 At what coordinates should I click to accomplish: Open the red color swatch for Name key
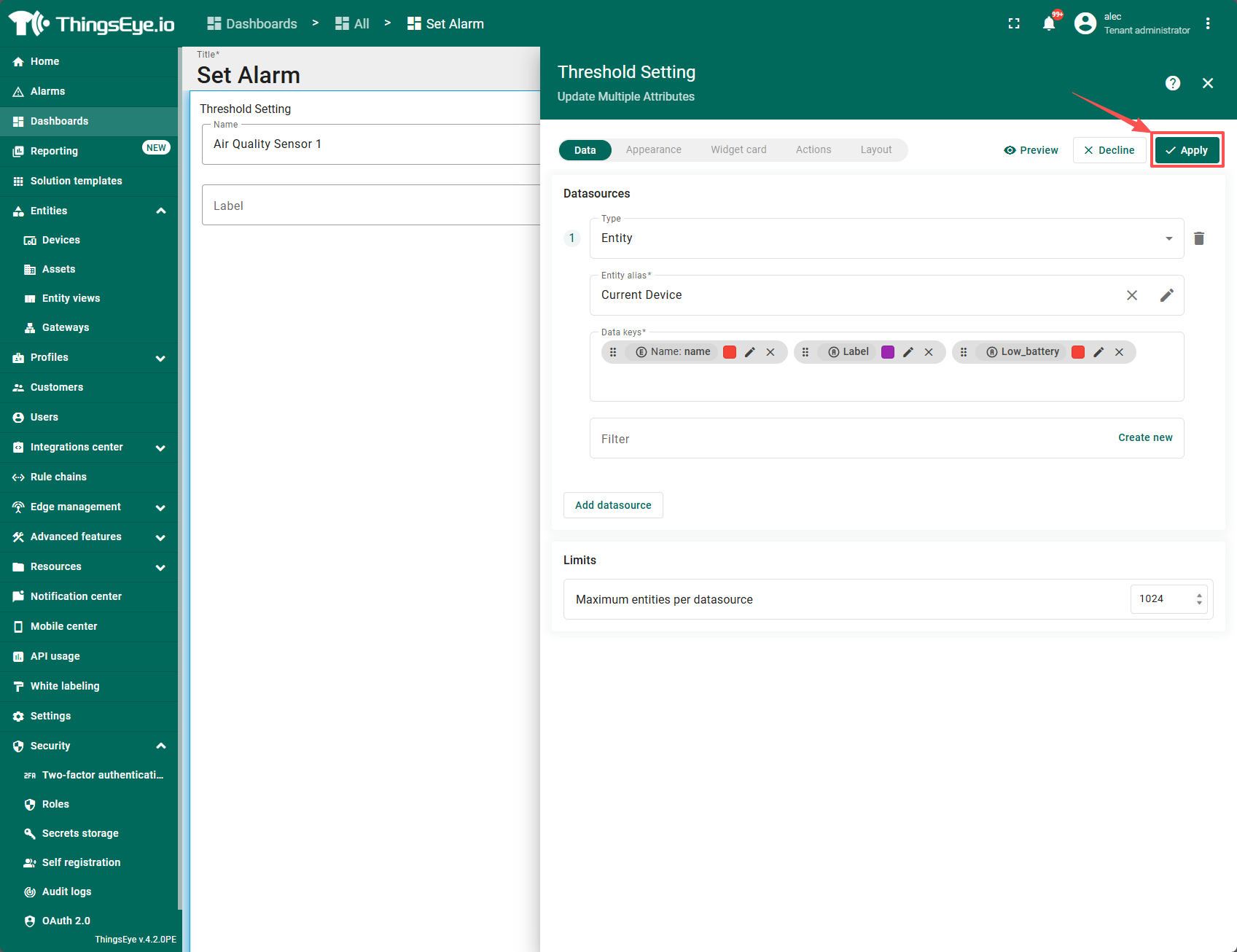[x=729, y=352]
